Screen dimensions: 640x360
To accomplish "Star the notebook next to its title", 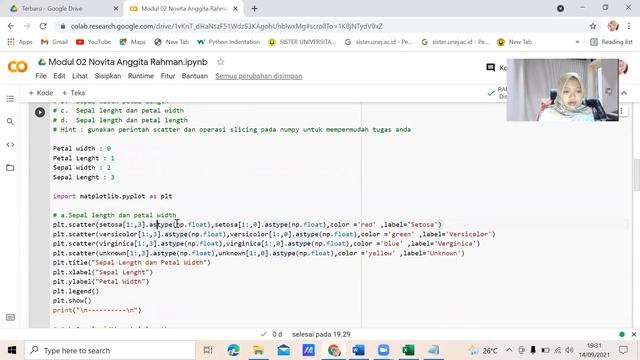I will click(220, 62).
